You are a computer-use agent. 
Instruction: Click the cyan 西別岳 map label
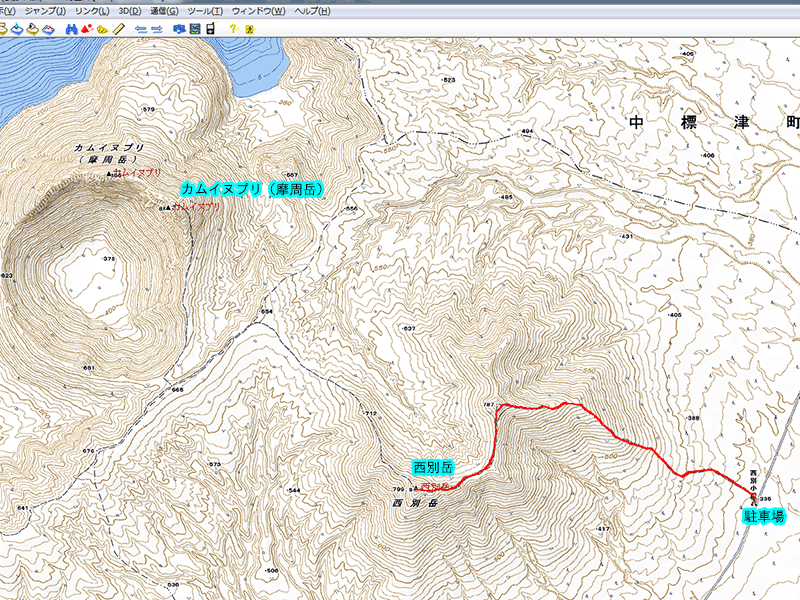433,467
